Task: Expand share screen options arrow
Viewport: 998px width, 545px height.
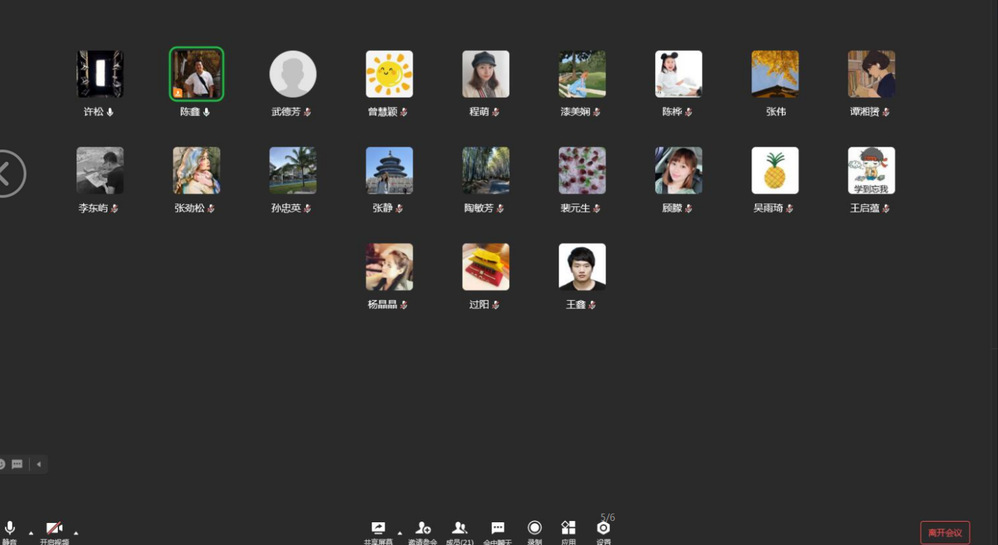Action: coord(399,532)
